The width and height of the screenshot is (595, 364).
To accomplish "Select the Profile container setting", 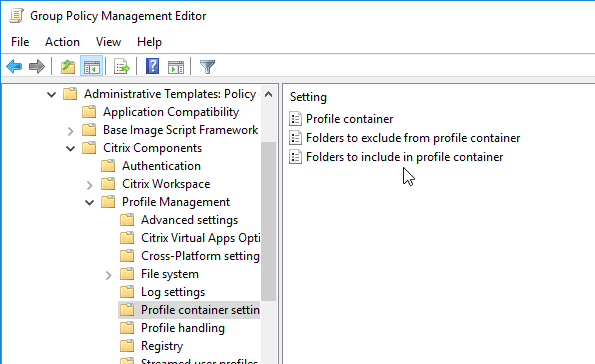I will (349, 119).
